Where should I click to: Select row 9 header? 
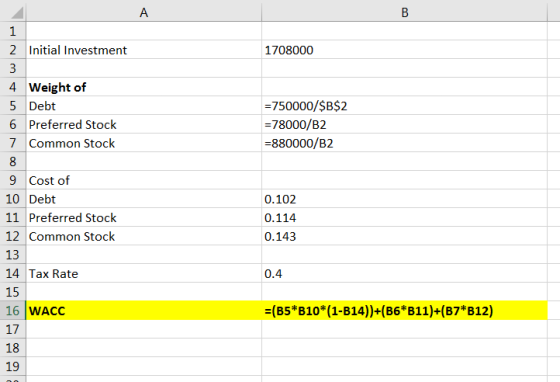point(13,180)
